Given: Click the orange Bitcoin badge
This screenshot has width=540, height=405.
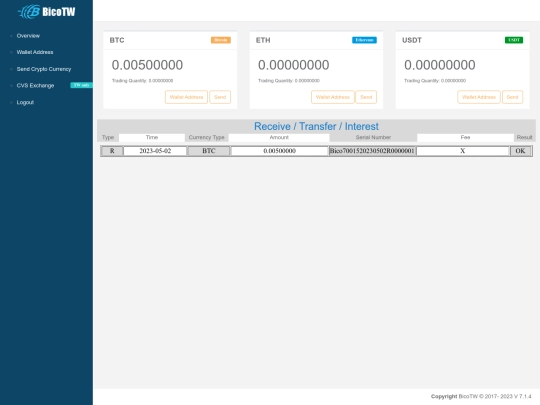Looking at the screenshot, I should (x=221, y=40).
